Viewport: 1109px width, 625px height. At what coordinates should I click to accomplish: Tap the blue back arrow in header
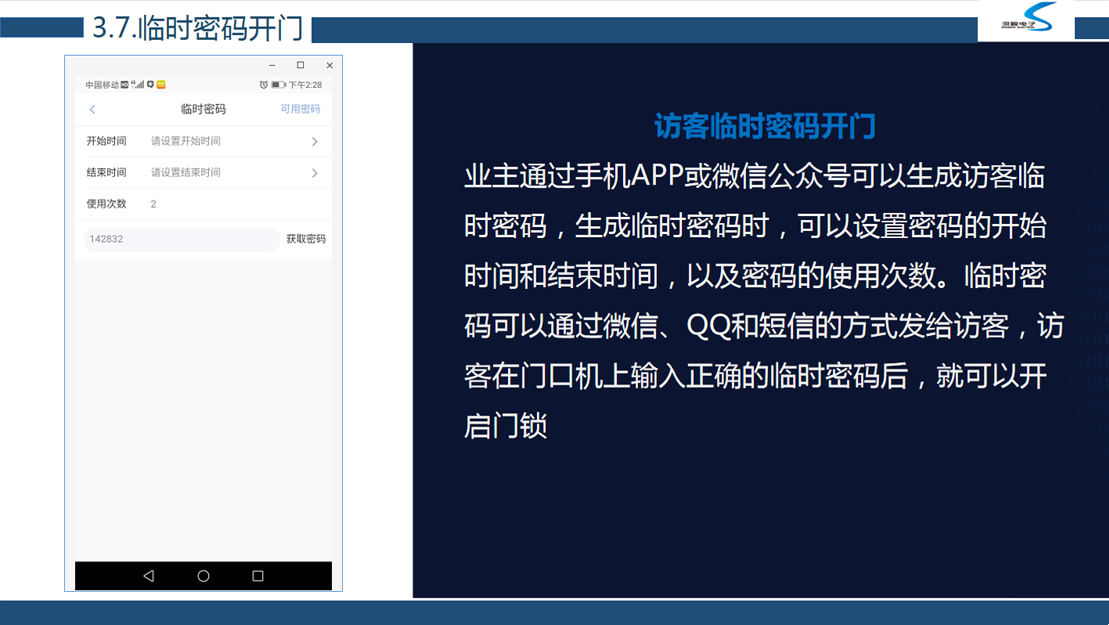pyautogui.click(x=93, y=109)
